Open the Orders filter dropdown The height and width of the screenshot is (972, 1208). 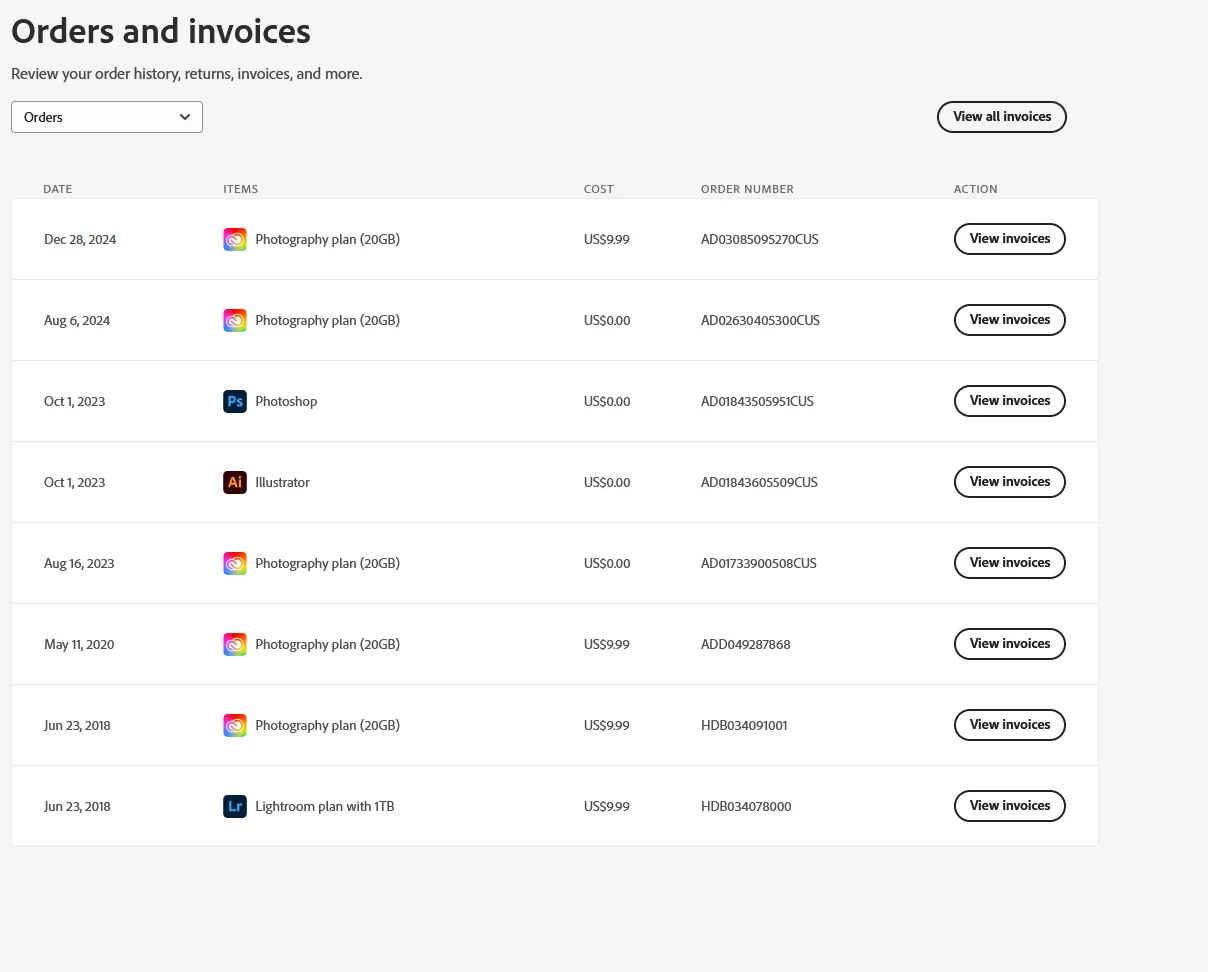coord(107,117)
